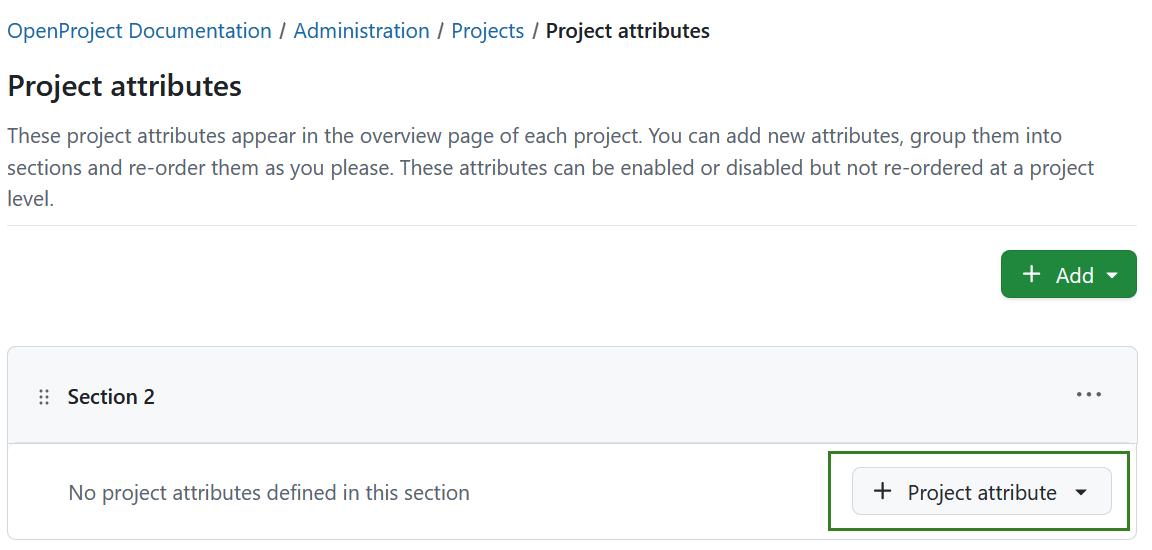Click plus icon on Project attribute button
1152x550 pixels.
882,492
